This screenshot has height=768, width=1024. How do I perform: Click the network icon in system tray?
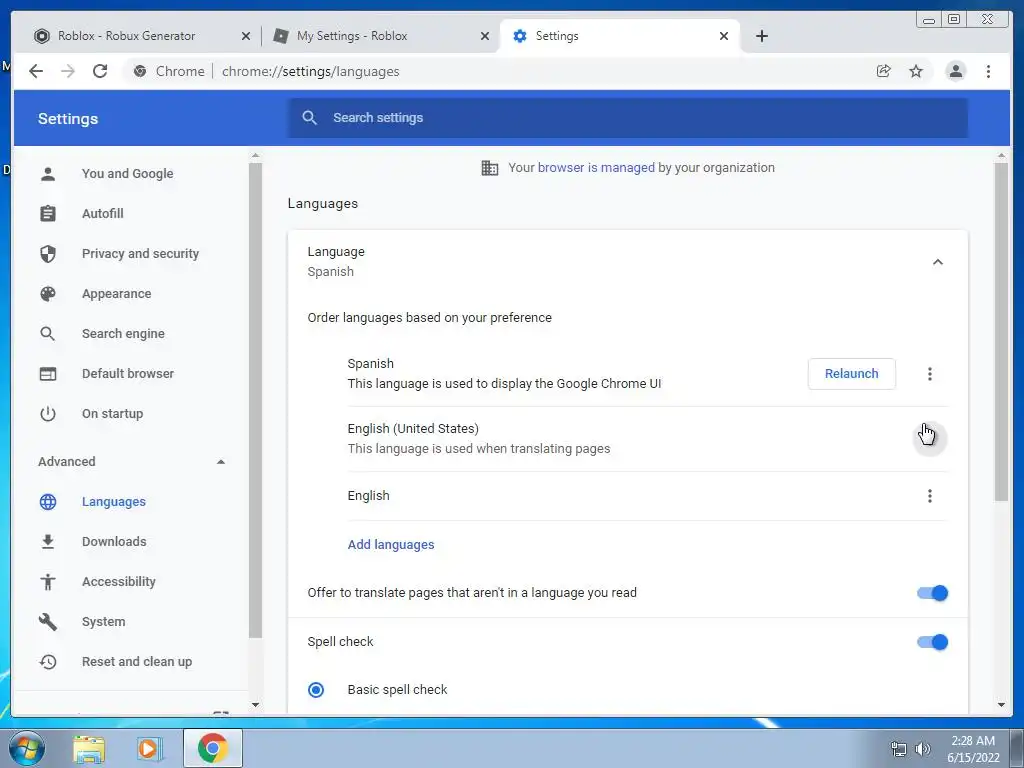(899, 749)
